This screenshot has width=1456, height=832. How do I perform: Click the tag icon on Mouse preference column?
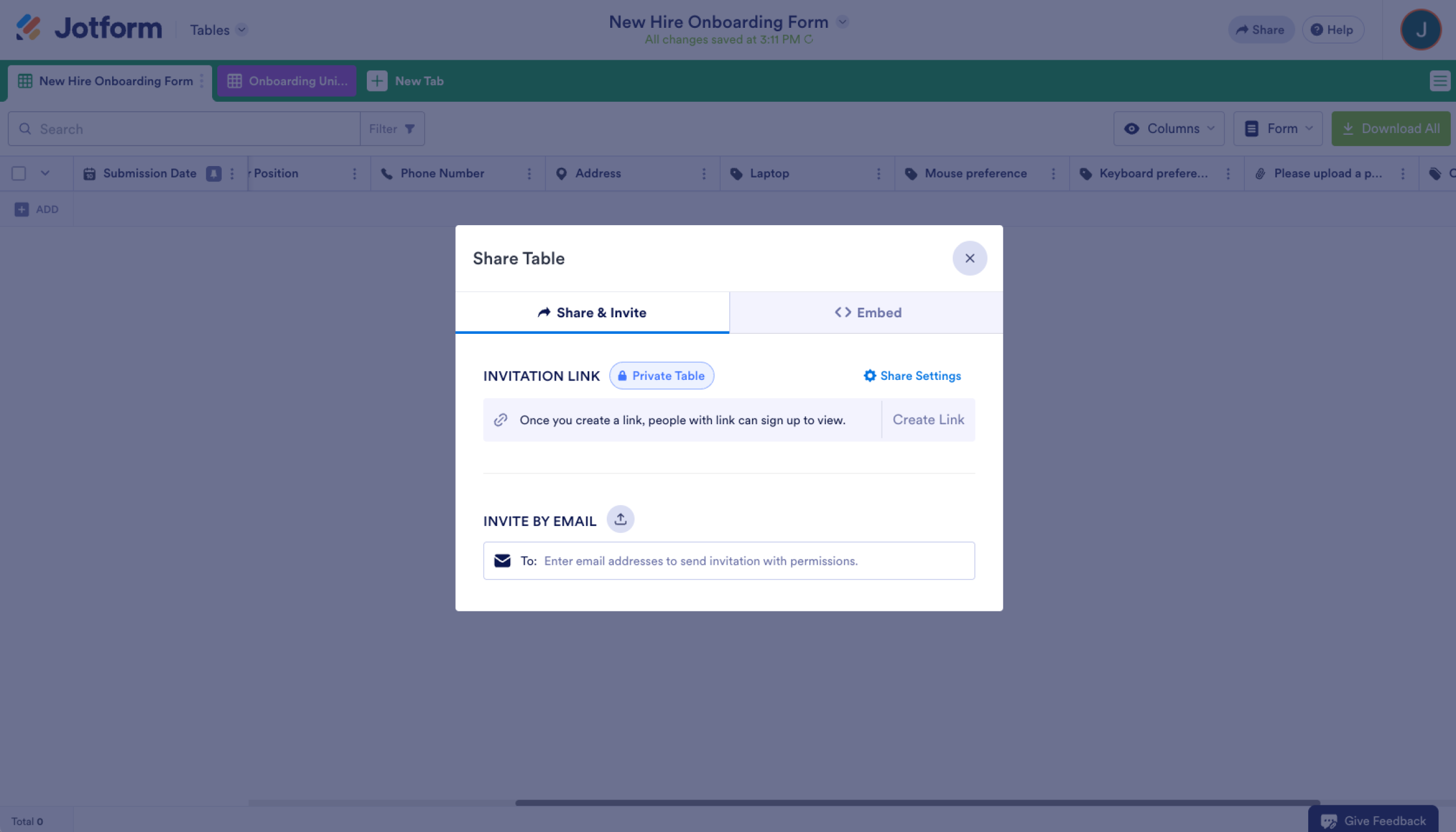pos(913,173)
